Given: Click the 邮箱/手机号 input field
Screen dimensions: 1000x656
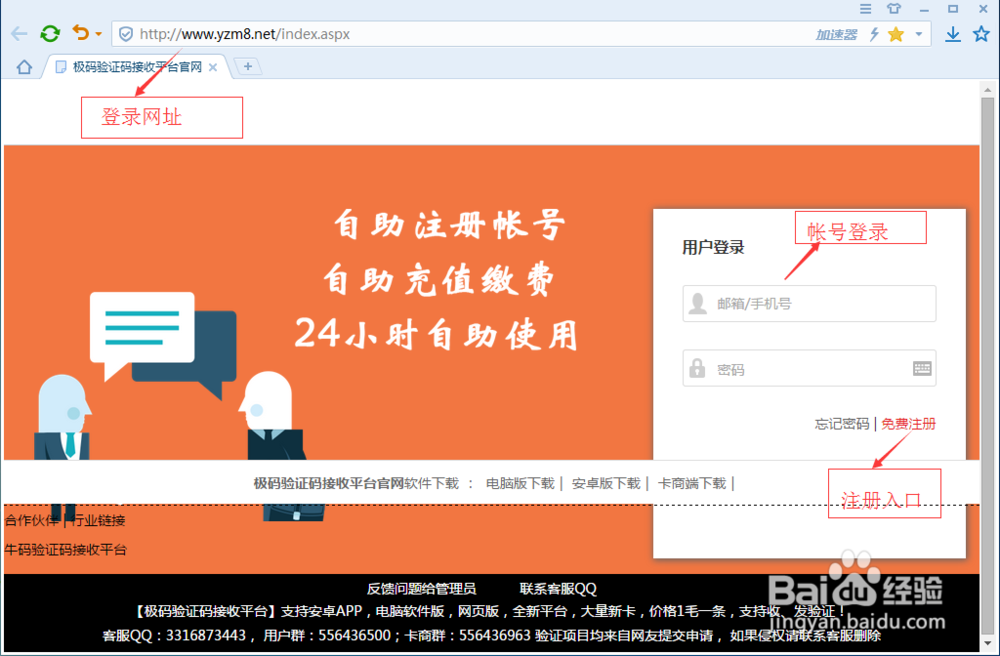Looking at the screenshot, I should coord(810,303).
